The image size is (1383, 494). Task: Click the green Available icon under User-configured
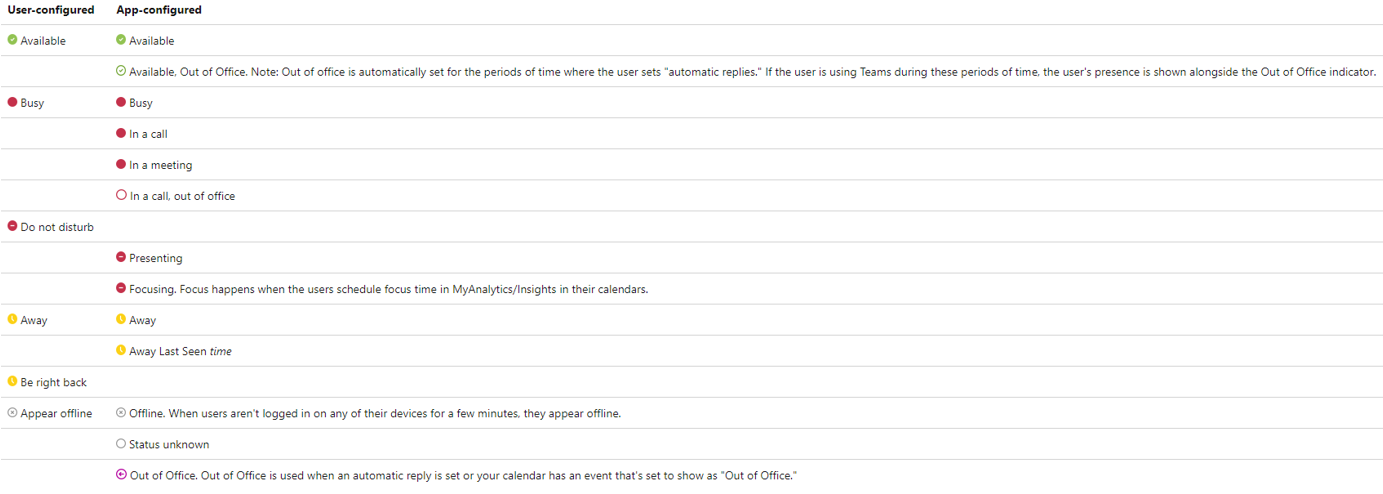pyautogui.click(x=12, y=40)
